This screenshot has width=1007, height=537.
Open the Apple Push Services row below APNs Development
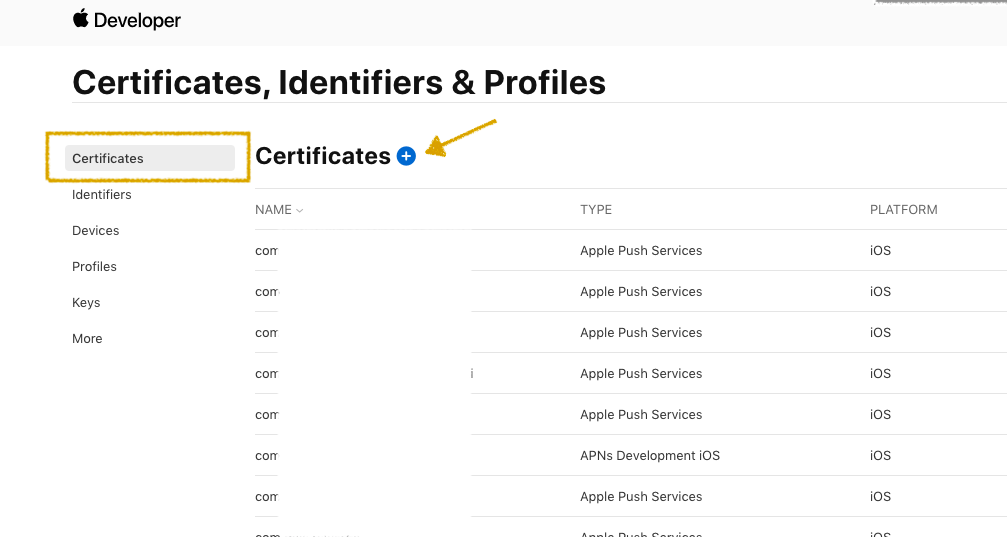coord(631,497)
